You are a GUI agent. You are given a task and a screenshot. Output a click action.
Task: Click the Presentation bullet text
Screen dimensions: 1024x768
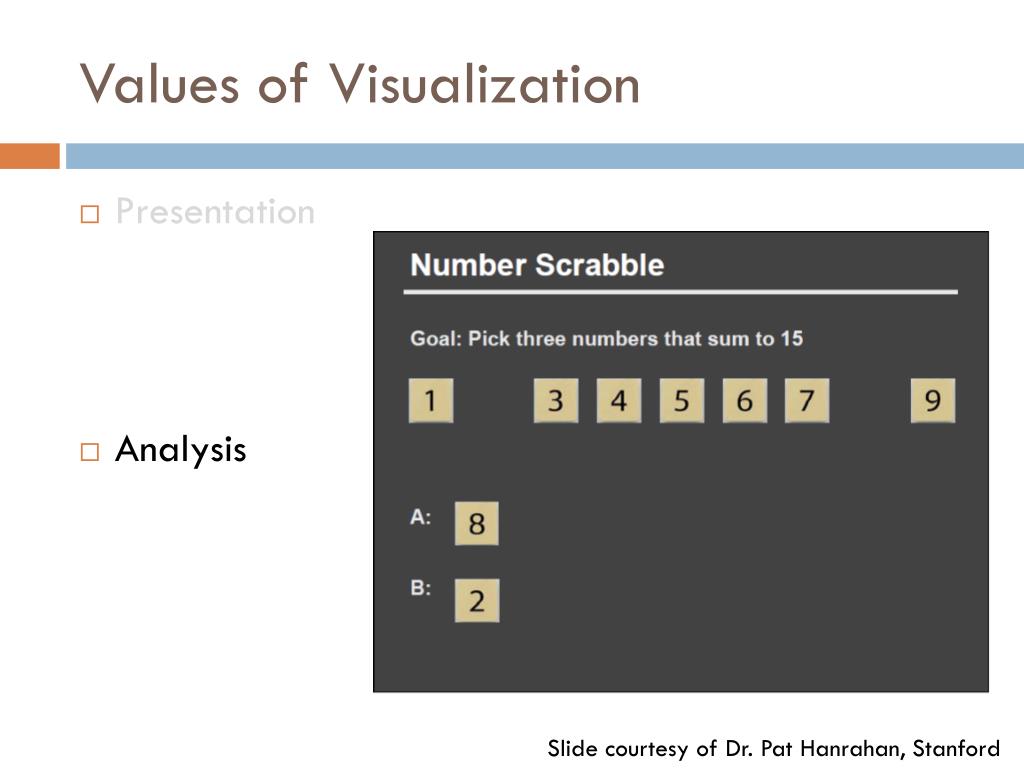216,212
